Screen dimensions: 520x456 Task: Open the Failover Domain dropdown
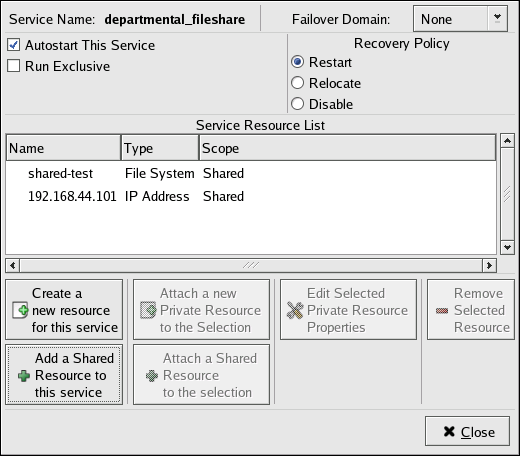pos(460,19)
